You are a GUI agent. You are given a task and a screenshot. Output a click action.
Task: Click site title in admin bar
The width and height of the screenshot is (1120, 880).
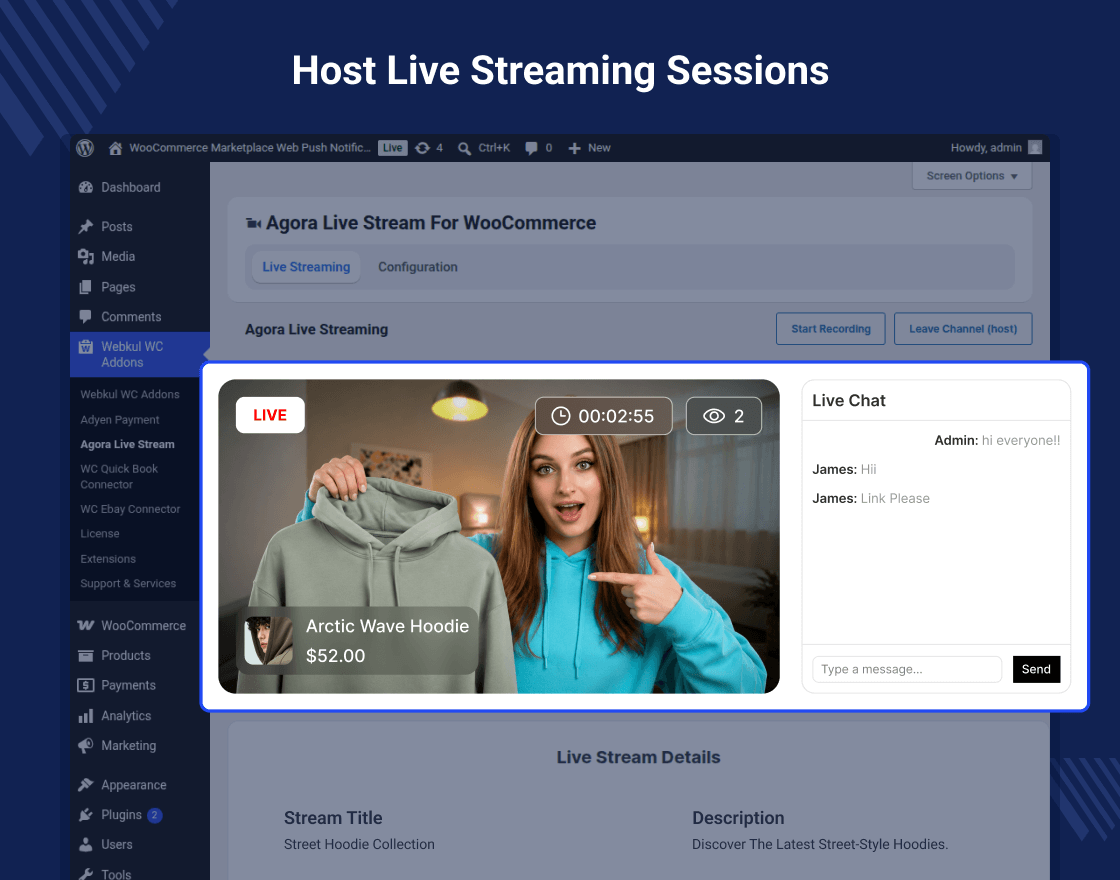point(250,148)
